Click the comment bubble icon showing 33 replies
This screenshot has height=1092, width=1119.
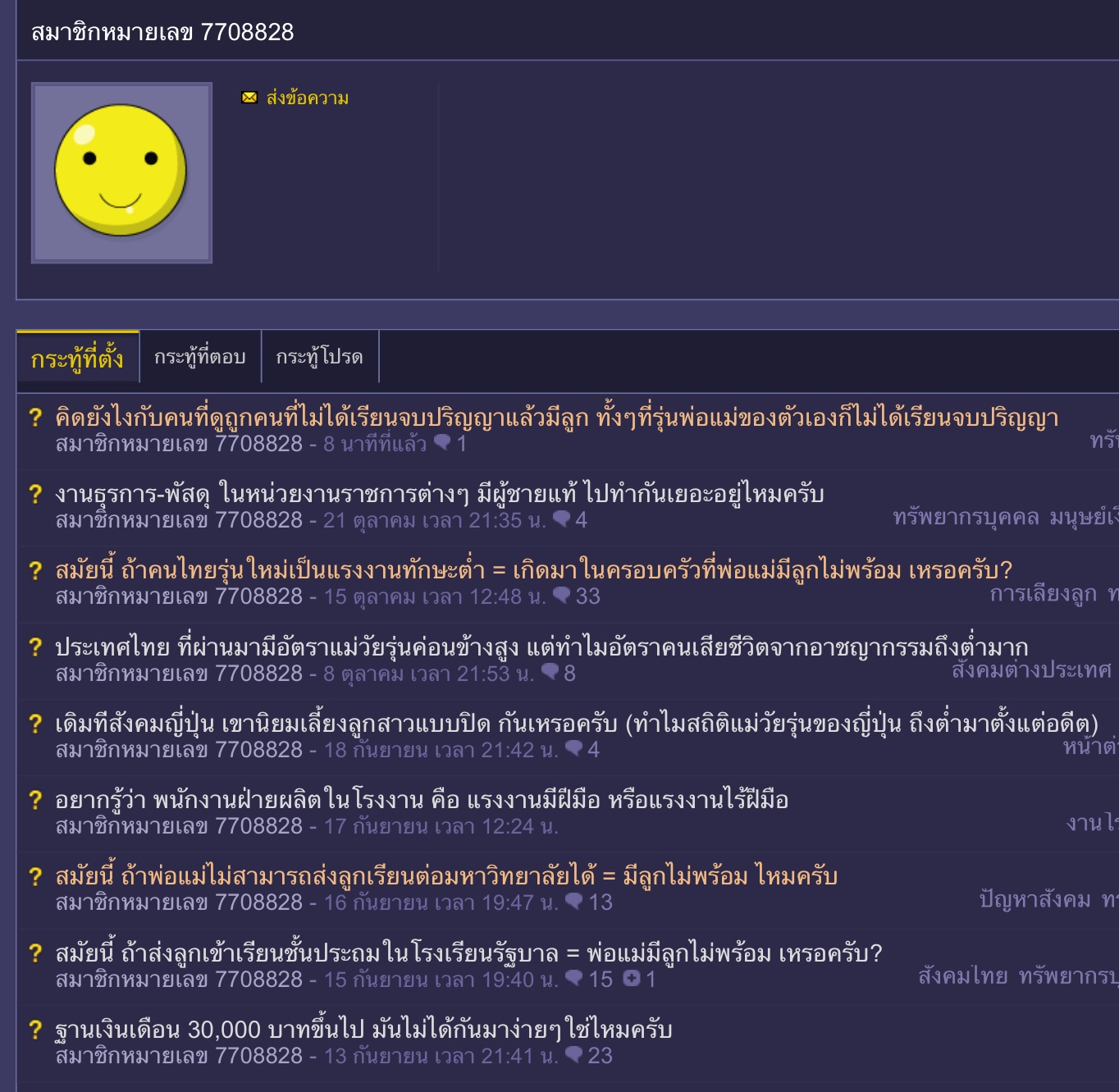click(x=561, y=596)
